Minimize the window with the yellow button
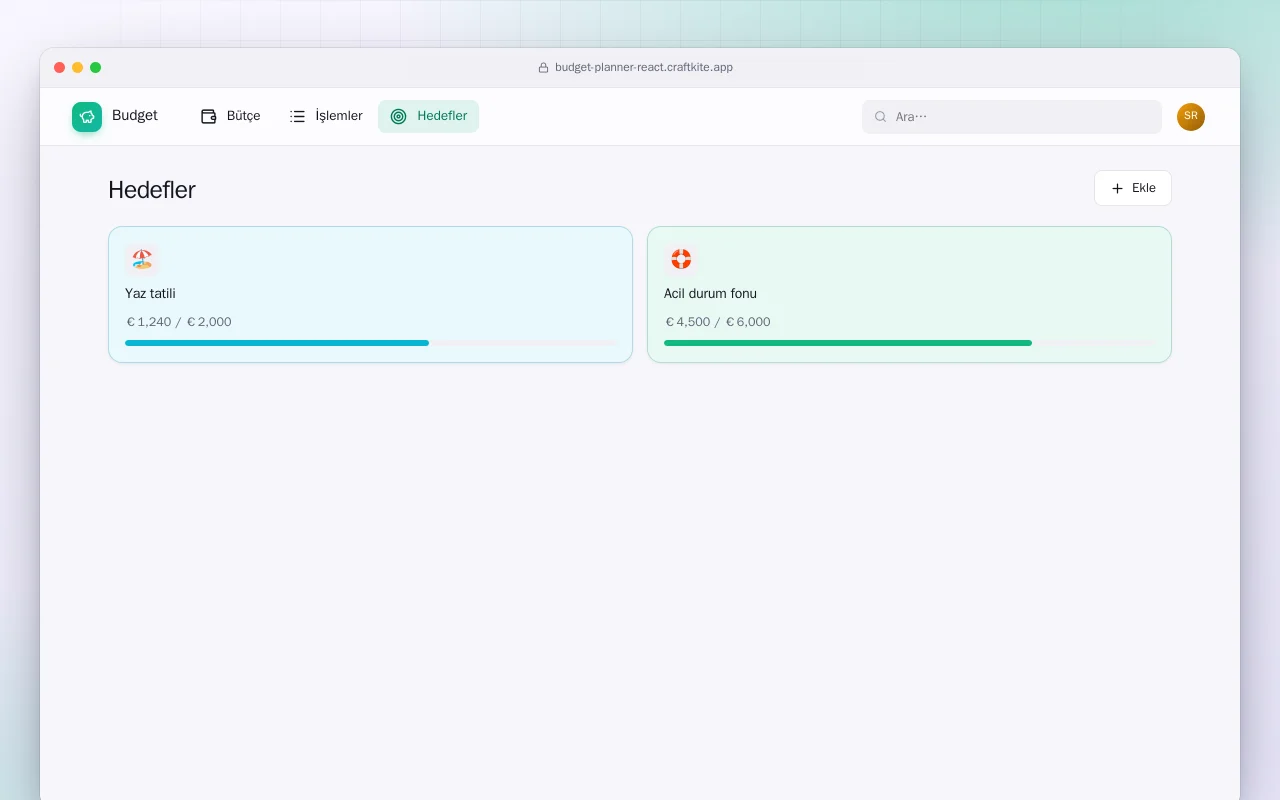The height and width of the screenshot is (800, 1280). click(x=78, y=68)
